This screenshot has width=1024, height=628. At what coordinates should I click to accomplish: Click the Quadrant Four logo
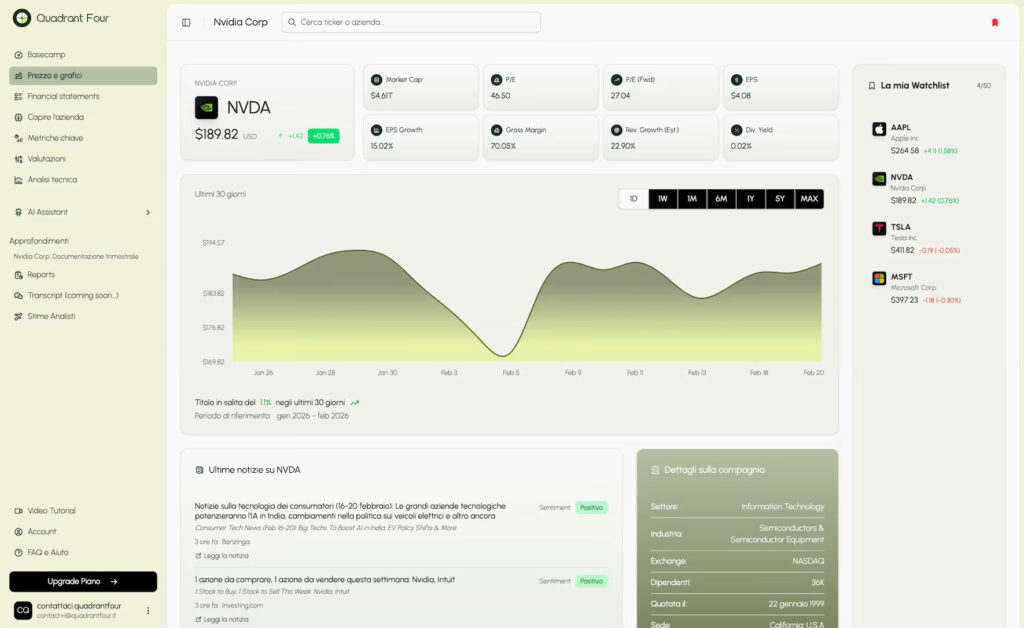coord(22,18)
